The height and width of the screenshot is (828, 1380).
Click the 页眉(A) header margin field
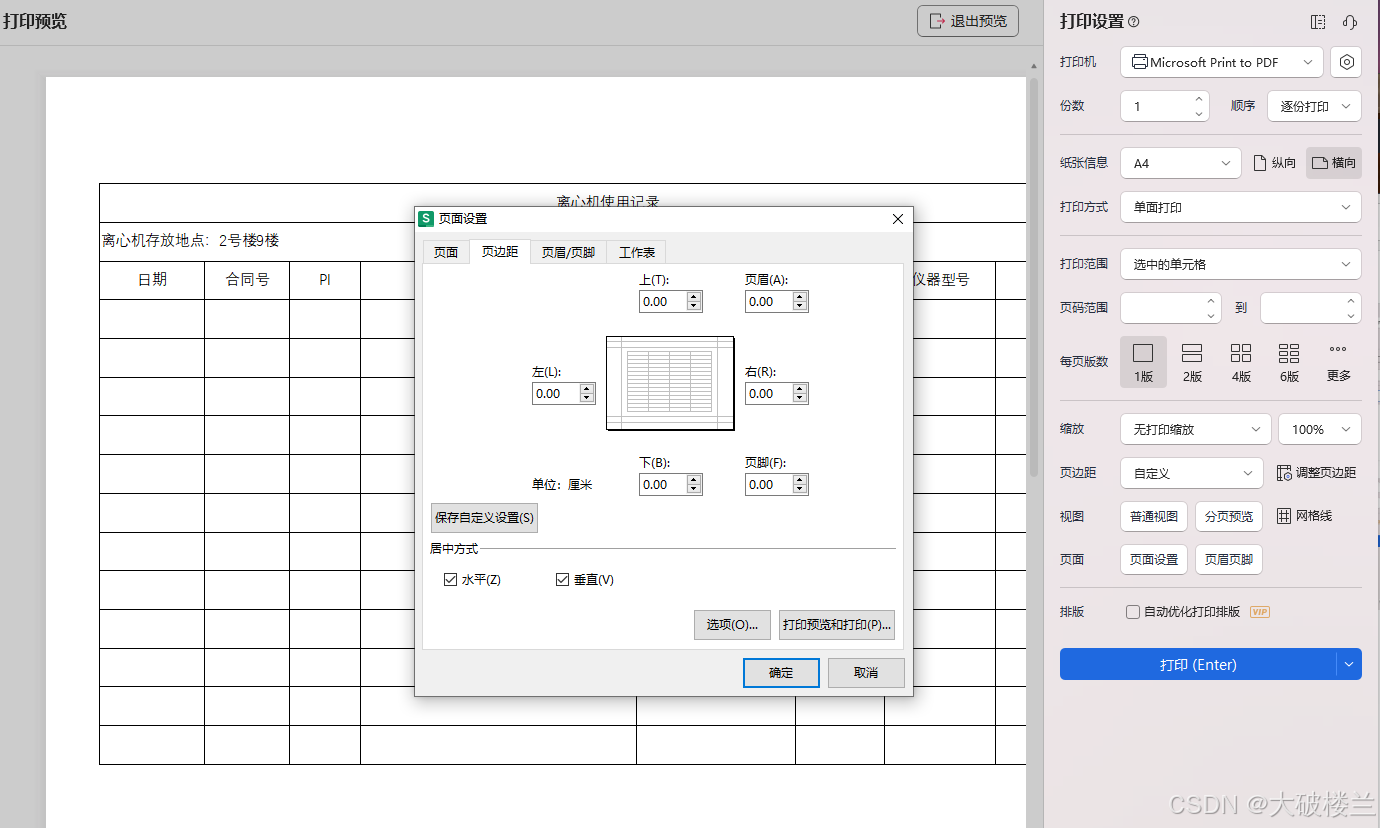point(768,302)
